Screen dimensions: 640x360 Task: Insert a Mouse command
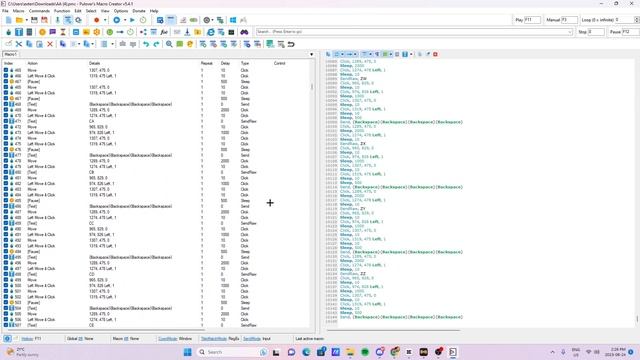[x=9, y=32]
